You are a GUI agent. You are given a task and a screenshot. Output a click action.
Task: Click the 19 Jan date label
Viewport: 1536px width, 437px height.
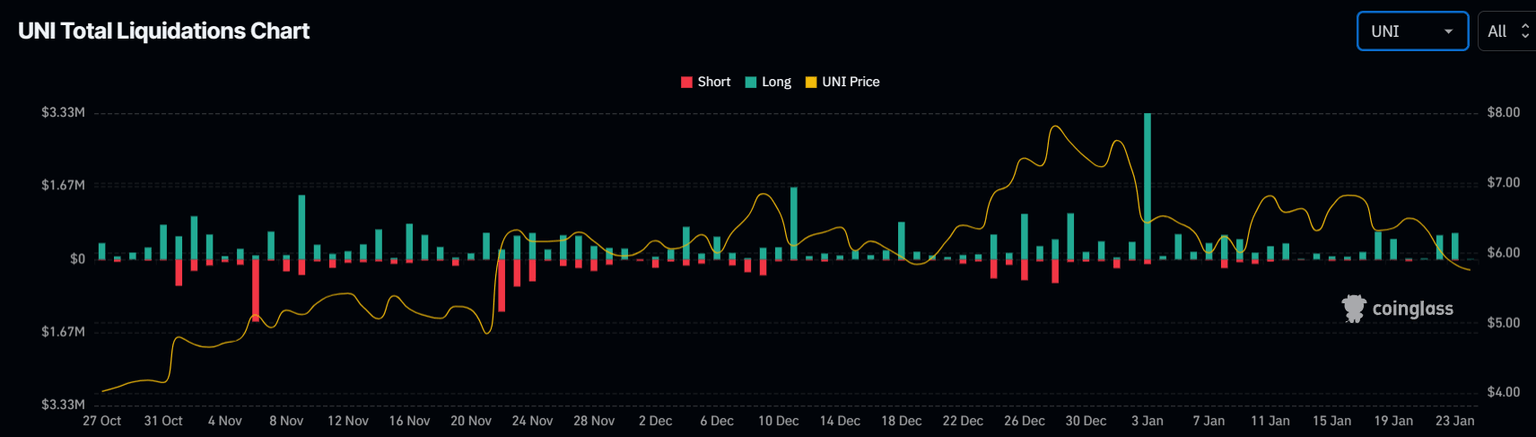click(x=1393, y=421)
